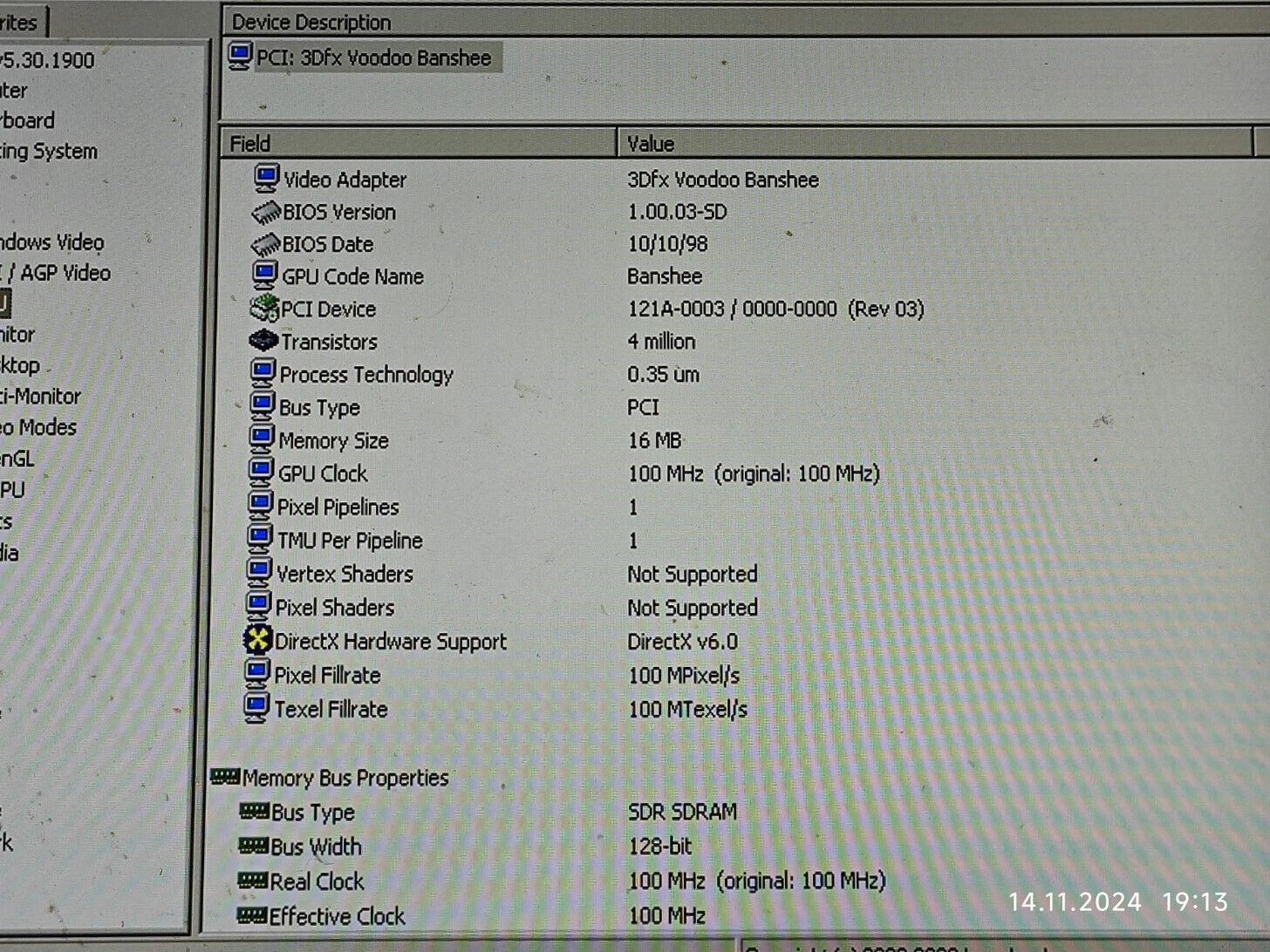Click the Device Description header
The width and height of the screenshot is (1270, 952).
311,22
